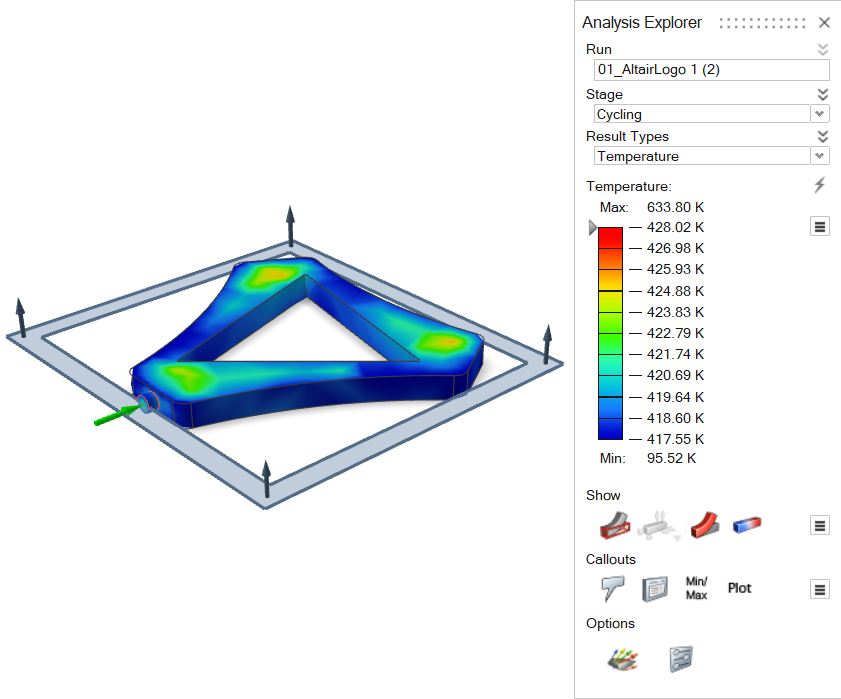
Task: Collapse the Run section chevrons
Action: coord(822,49)
